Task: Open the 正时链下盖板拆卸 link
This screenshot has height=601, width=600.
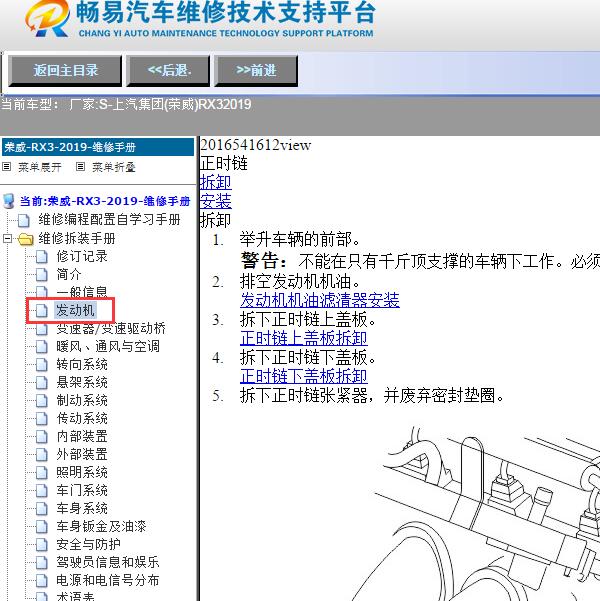Action: (x=304, y=376)
